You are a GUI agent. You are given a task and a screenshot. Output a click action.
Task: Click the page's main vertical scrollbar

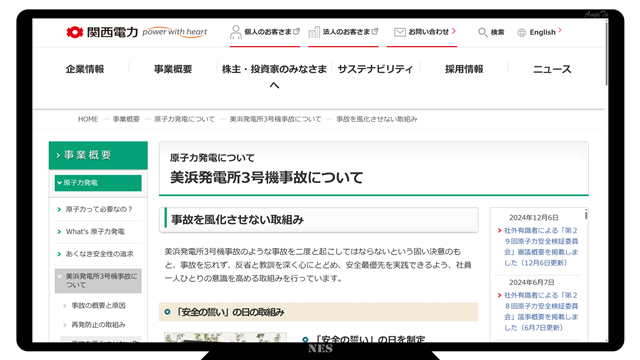(607, 53)
